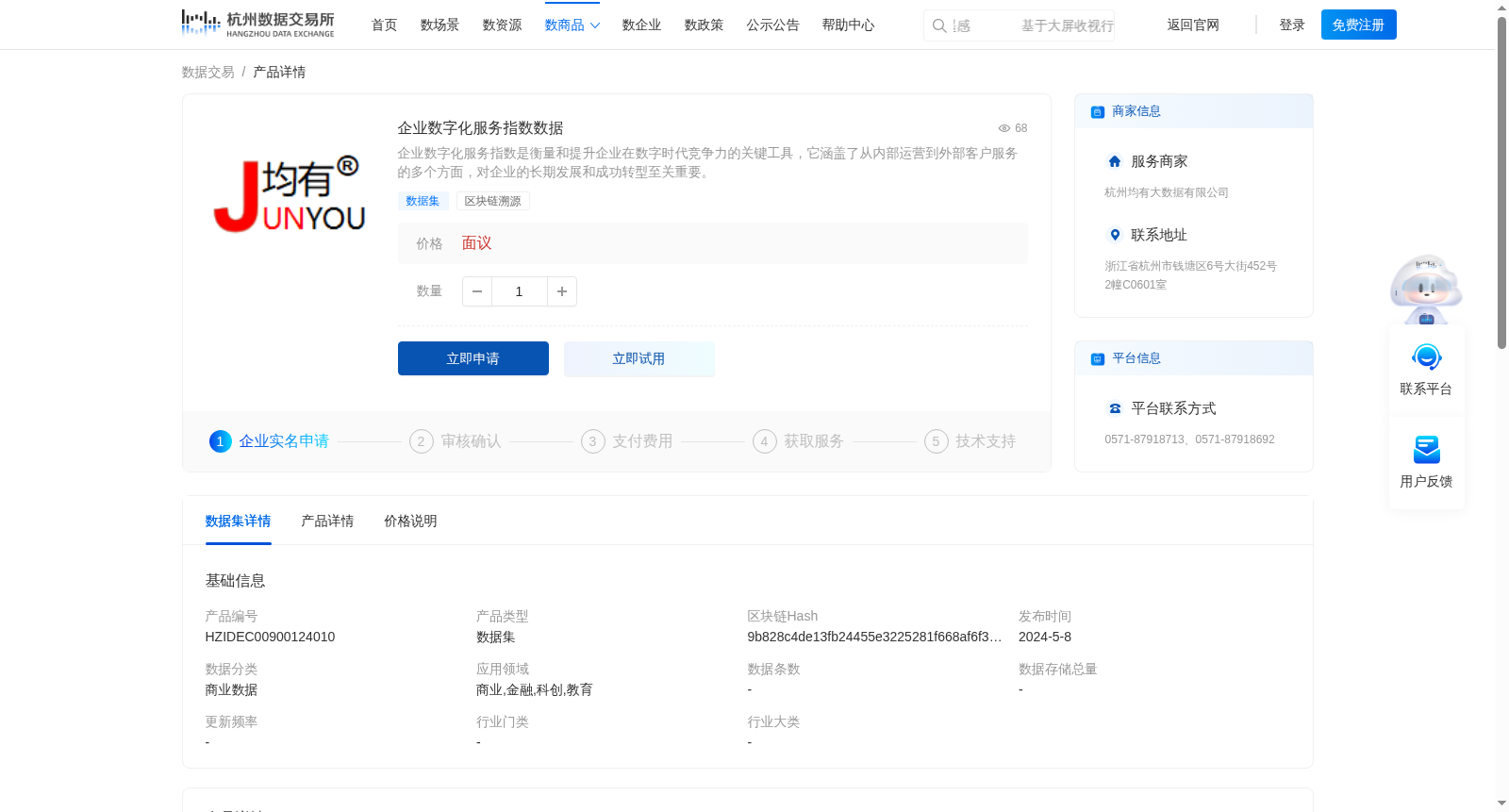Expand the 数商品 dropdown chevron
This screenshot has width=1509, height=812.
(x=595, y=25)
